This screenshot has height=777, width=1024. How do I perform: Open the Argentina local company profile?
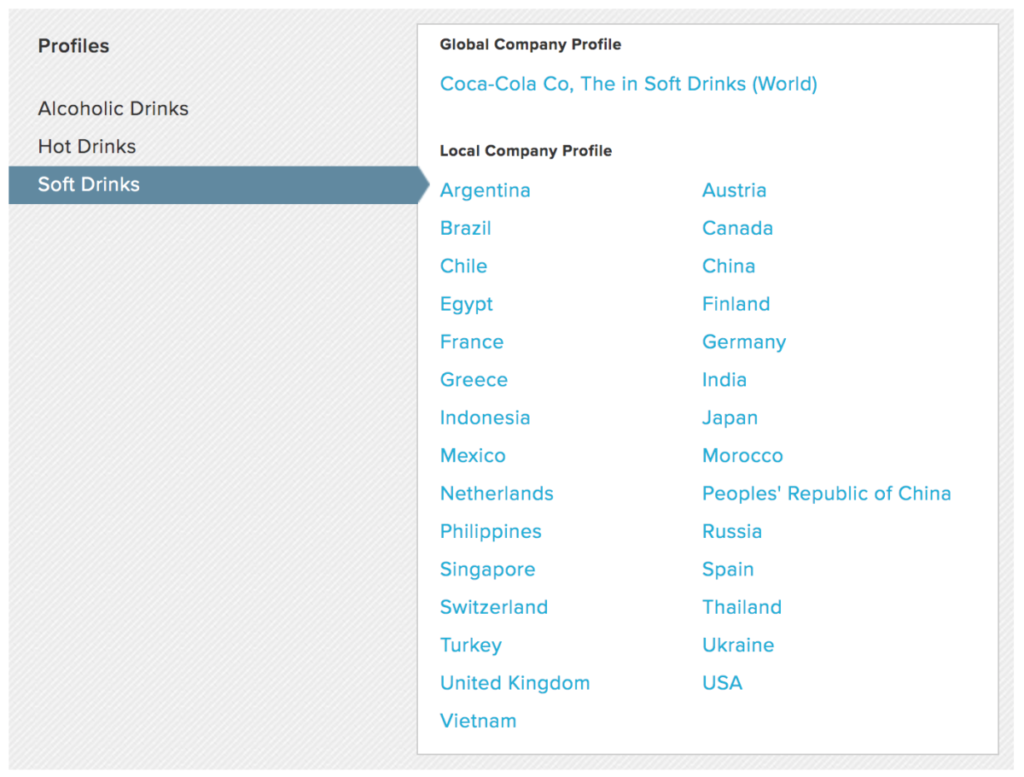point(485,190)
